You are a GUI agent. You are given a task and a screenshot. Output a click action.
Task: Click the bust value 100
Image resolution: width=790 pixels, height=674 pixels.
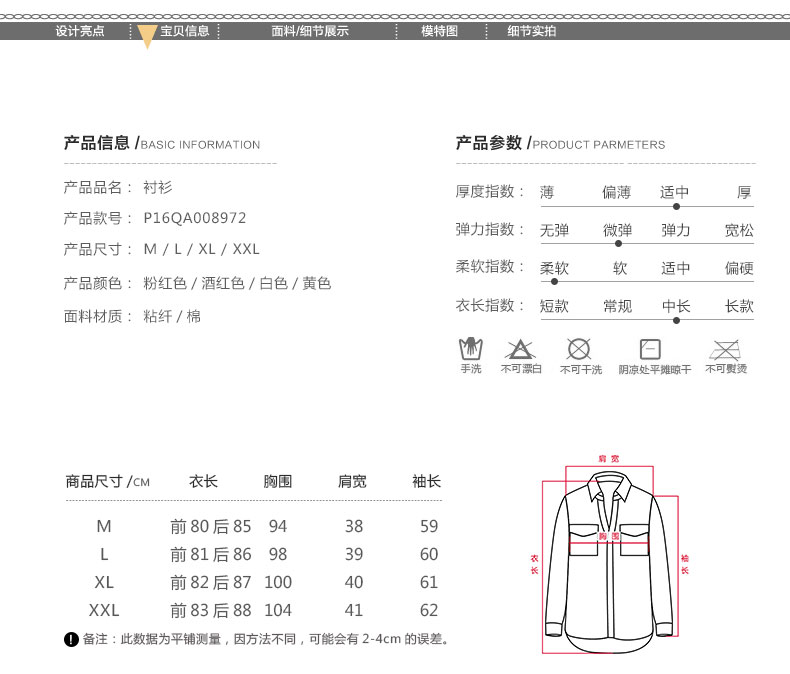tap(278, 582)
